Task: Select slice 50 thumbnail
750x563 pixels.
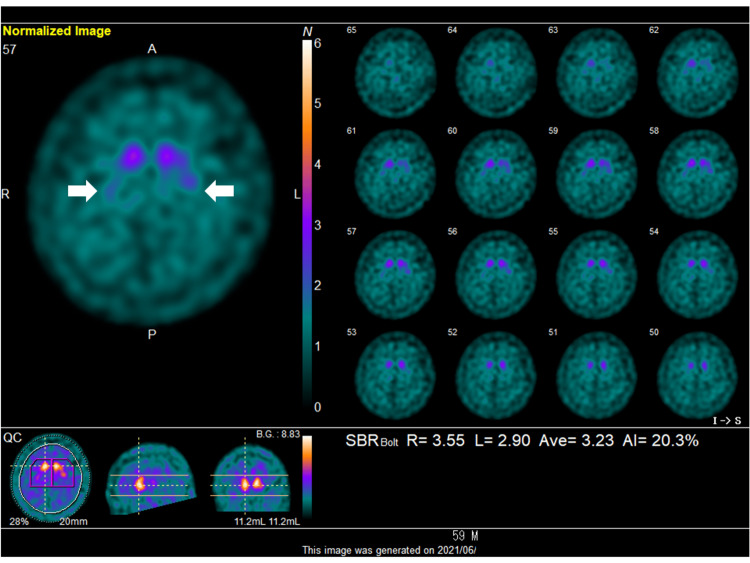Action: click(697, 375)
